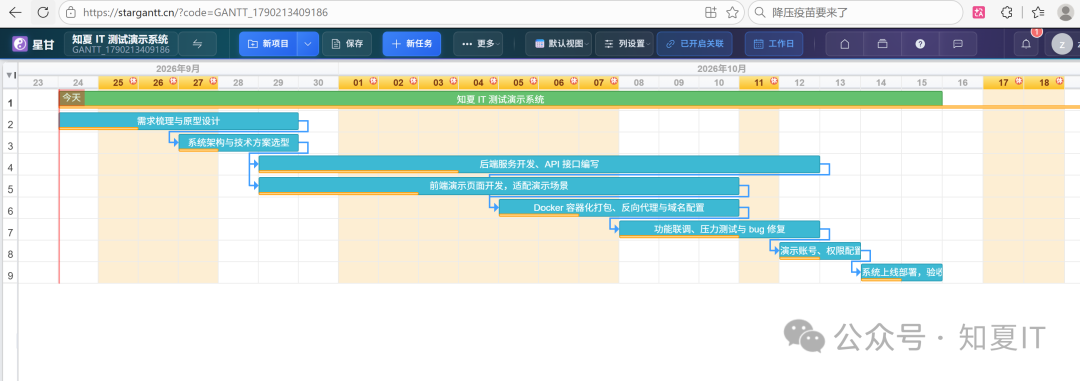The image size is (1080, 381).
Task: Open the browser profile avatar
Action: tap(1067, 12)
